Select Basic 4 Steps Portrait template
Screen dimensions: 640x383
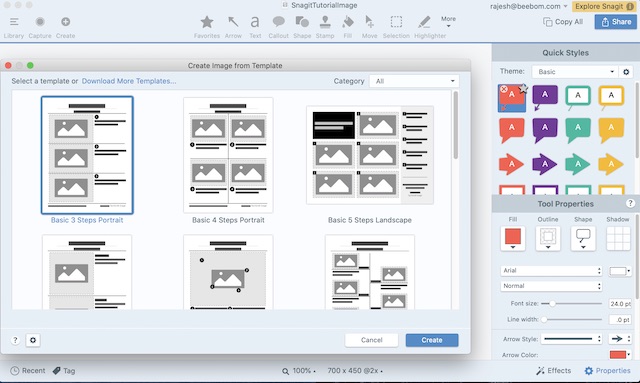(228, 155)
